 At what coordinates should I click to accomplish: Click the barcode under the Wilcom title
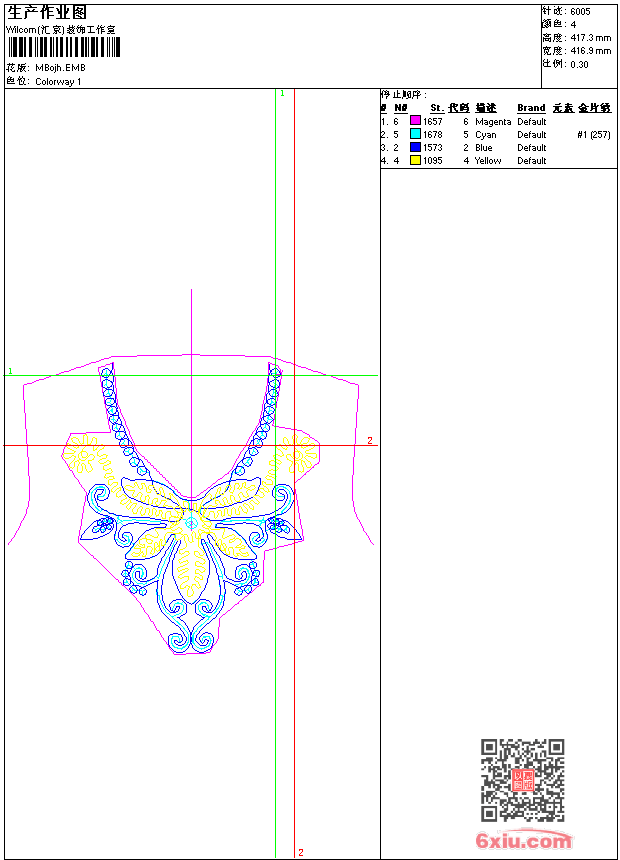[61, 47]
